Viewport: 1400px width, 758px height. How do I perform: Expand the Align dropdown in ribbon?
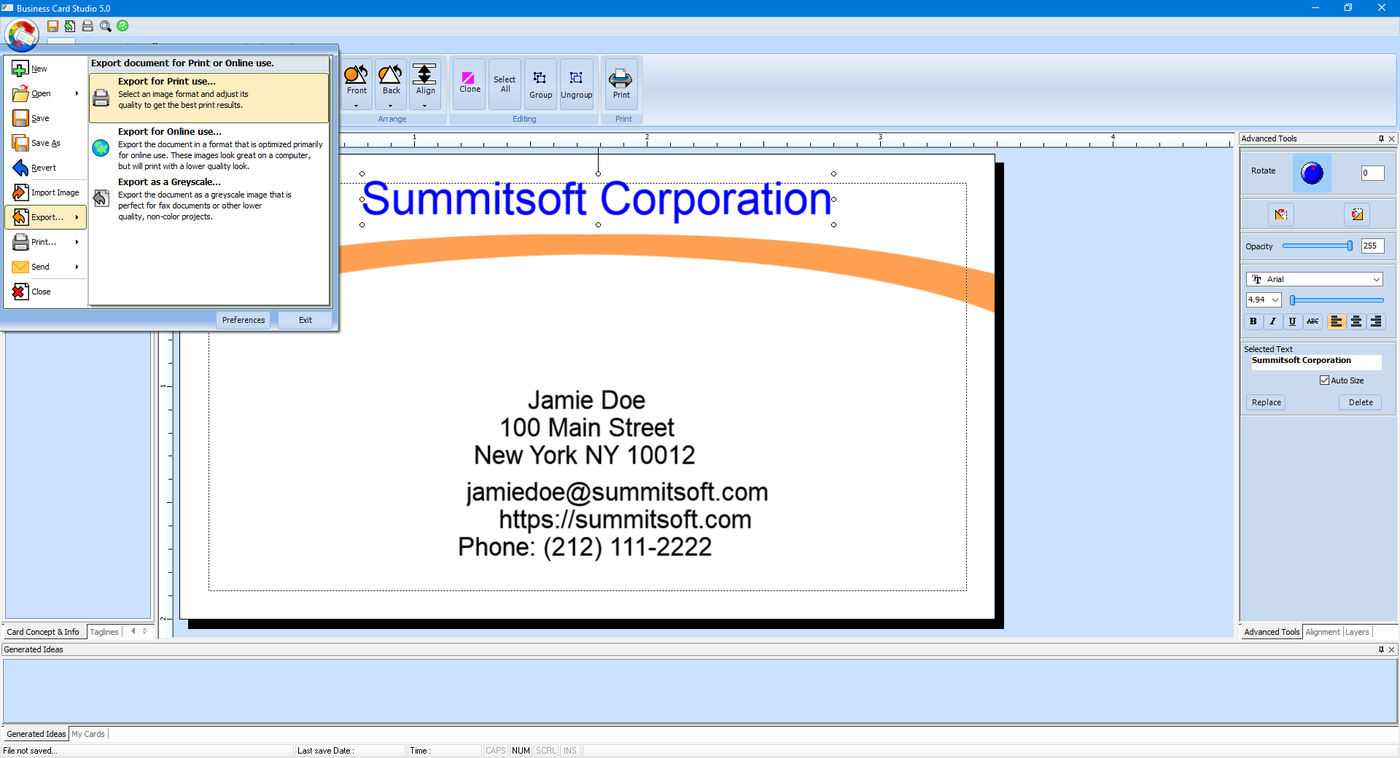[425, 104]
